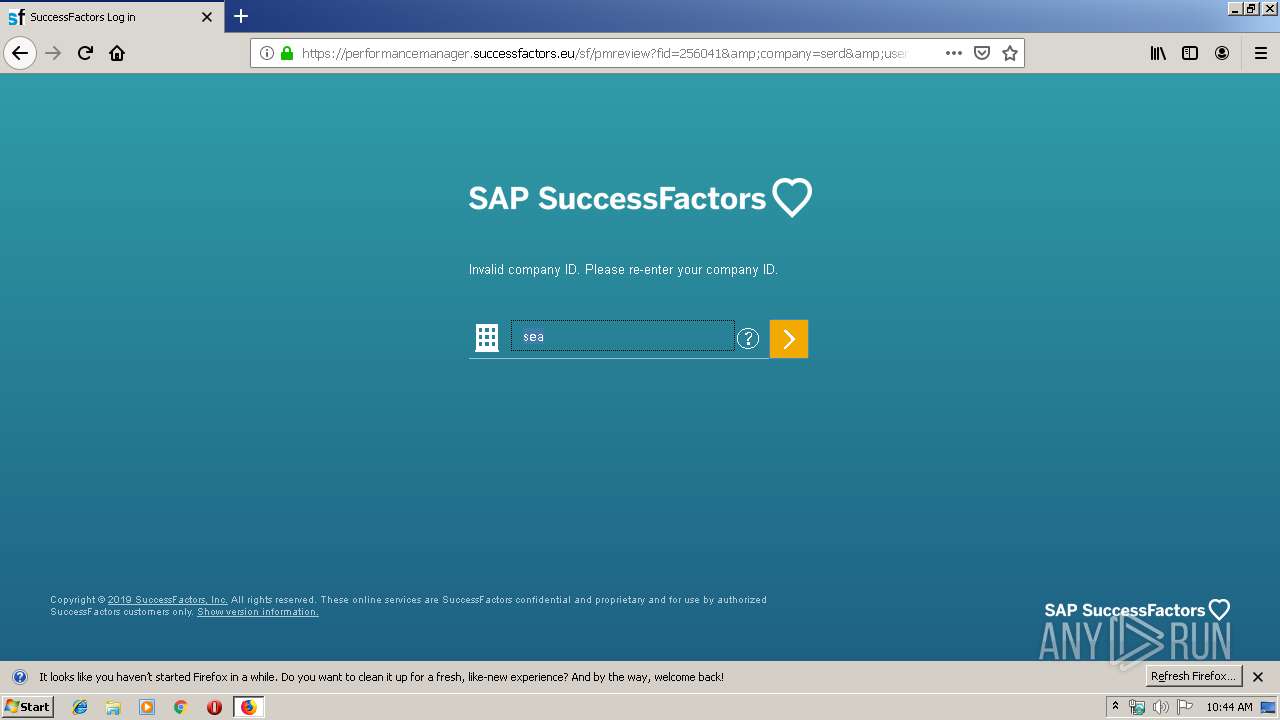Reload the current page

pos(85,53)
